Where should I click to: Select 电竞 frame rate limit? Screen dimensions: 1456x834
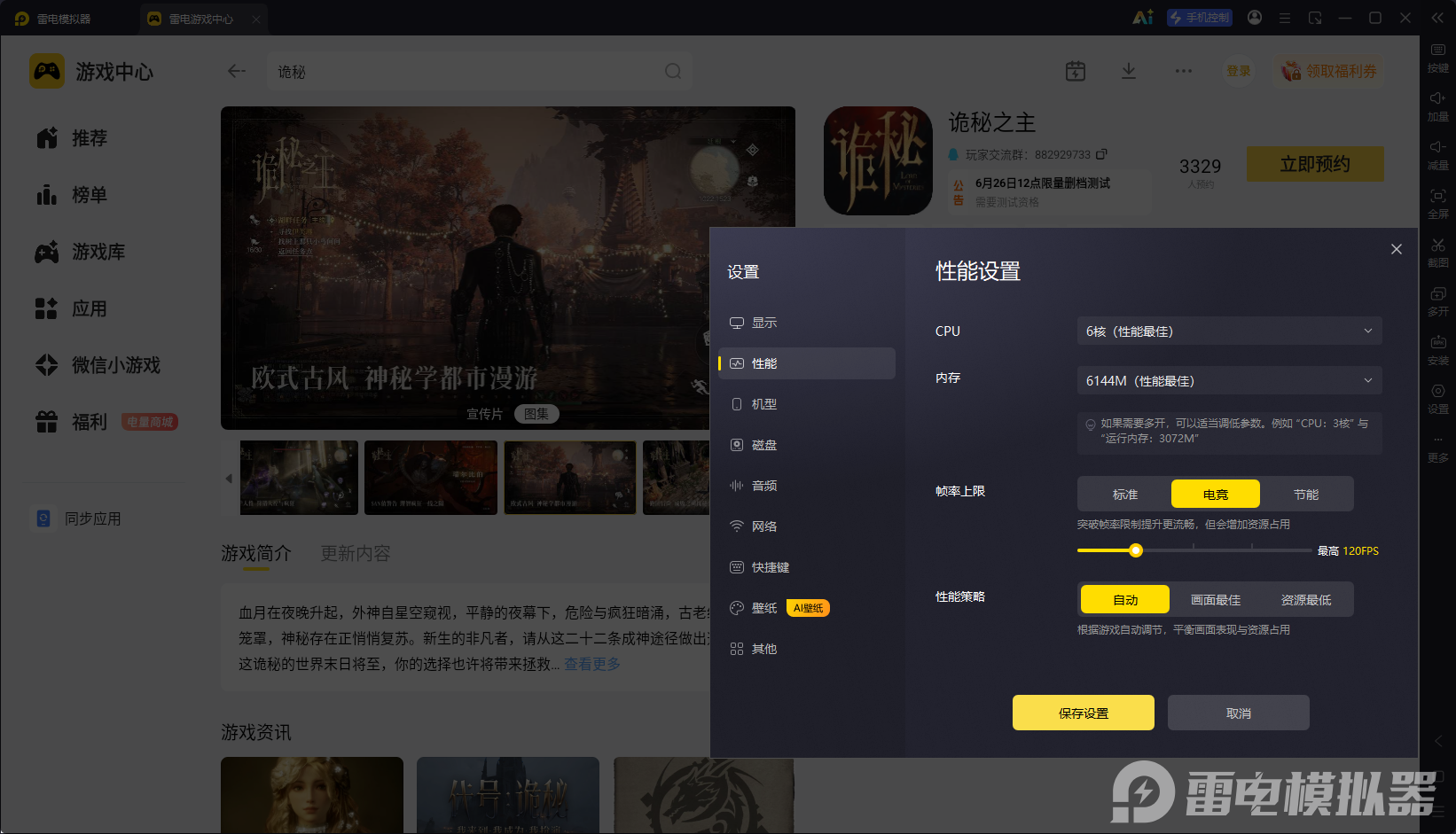(1216, 495)
